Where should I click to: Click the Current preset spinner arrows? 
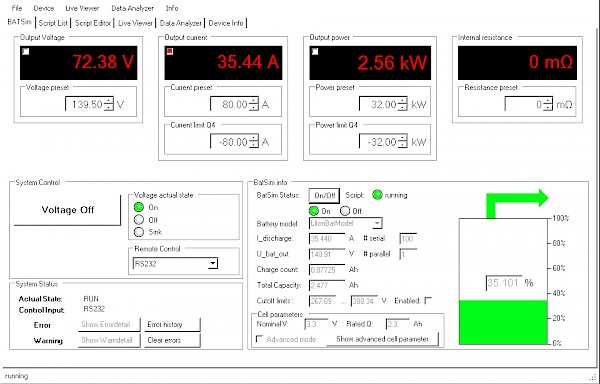tap(254, 104)
